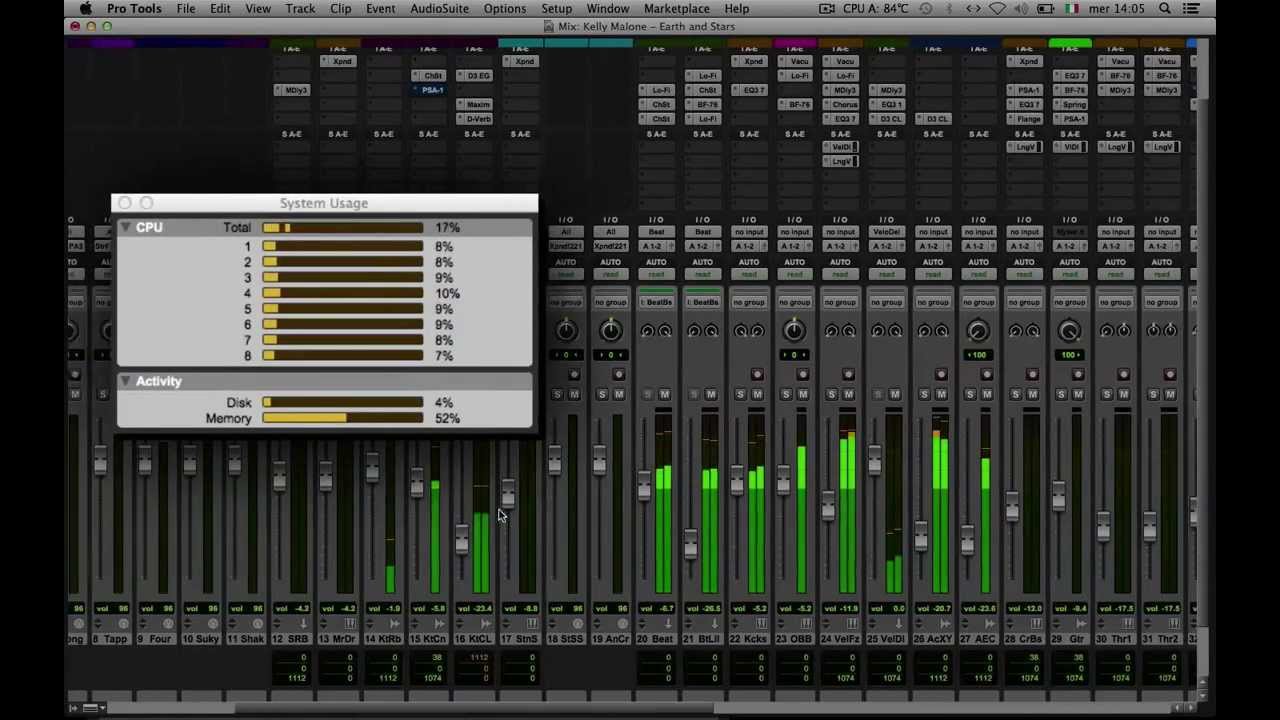Record-enable the 27 AEC track
This screenshot has width=1280, height=720.
tap(986, 375)
